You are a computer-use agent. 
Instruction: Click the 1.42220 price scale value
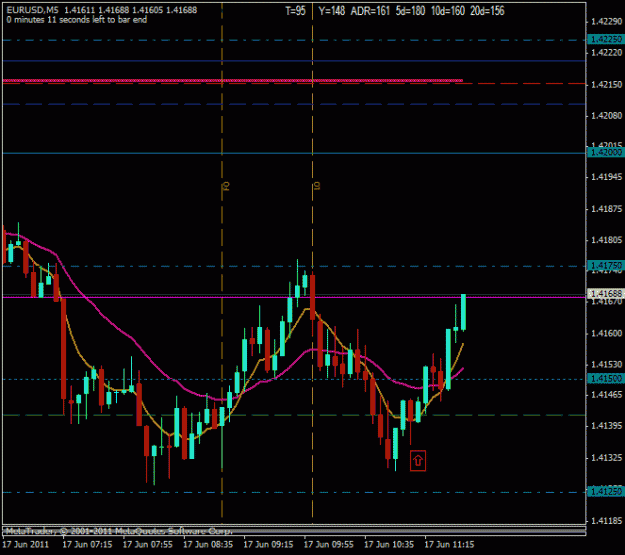pos(606,53)
